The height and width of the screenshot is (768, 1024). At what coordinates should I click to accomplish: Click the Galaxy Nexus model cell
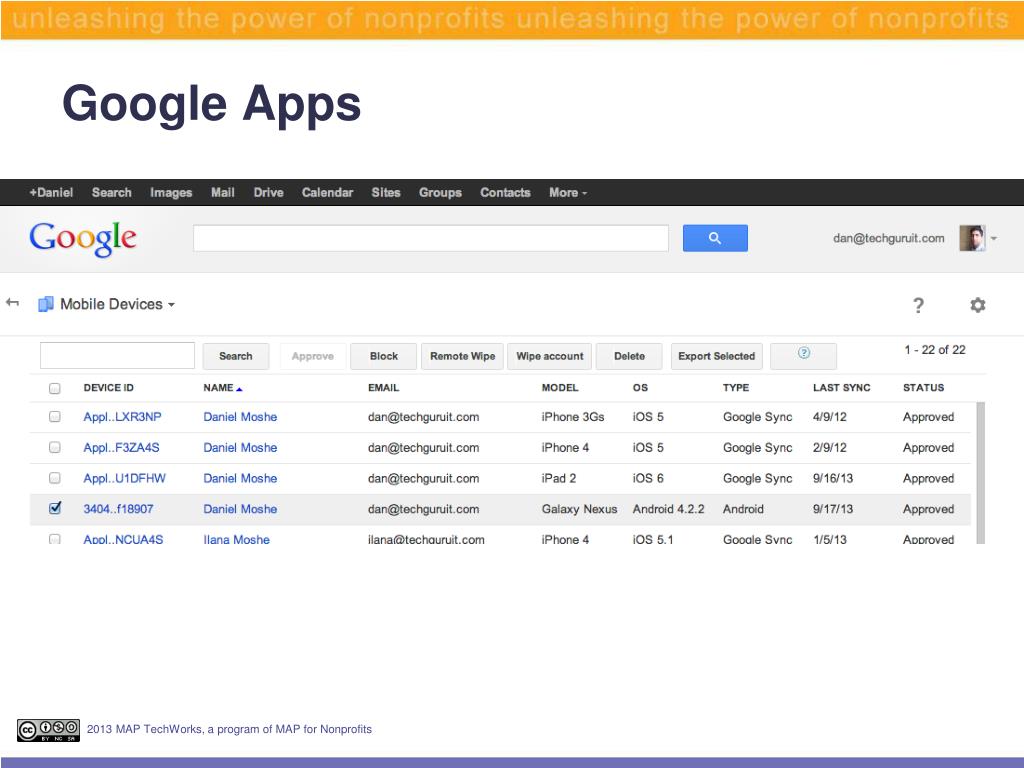[579, 509]
